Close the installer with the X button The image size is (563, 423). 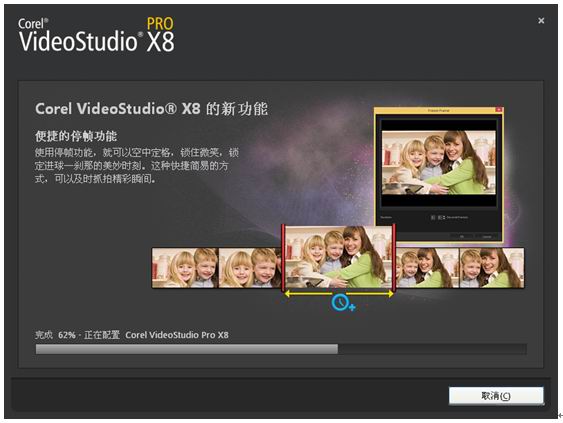tap(541, 21)
